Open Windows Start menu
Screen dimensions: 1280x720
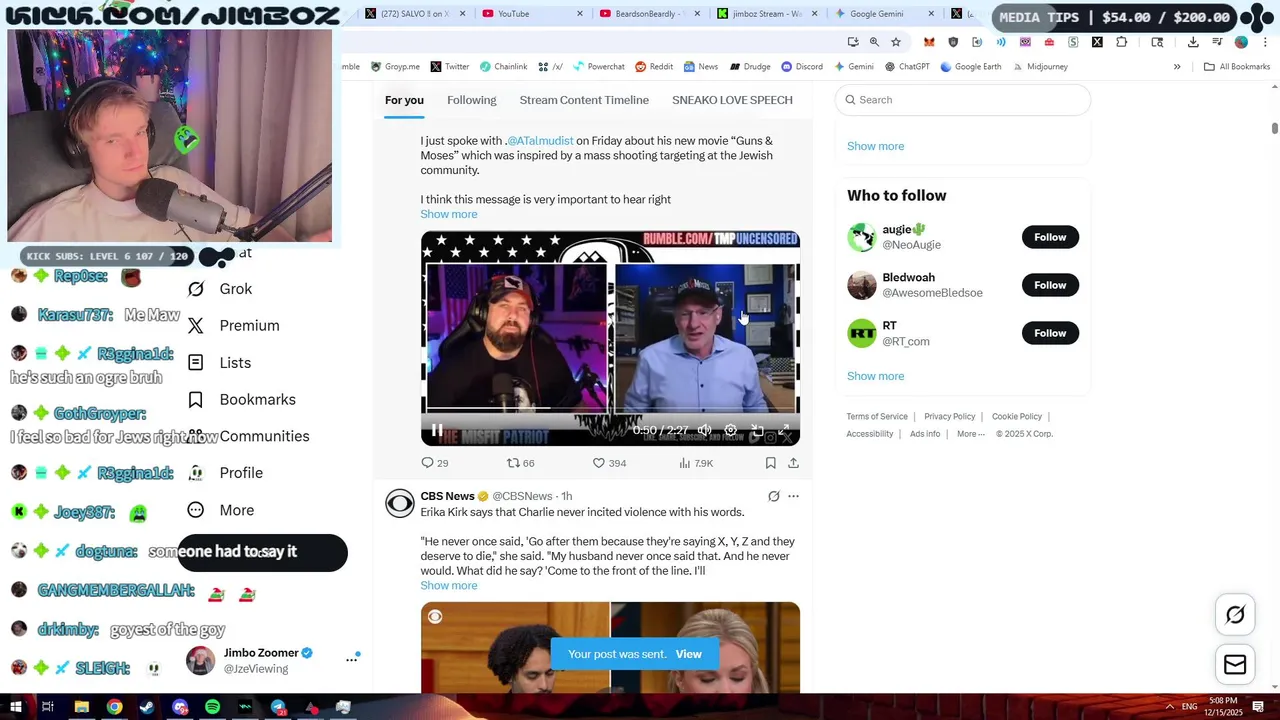click(16, 707)
